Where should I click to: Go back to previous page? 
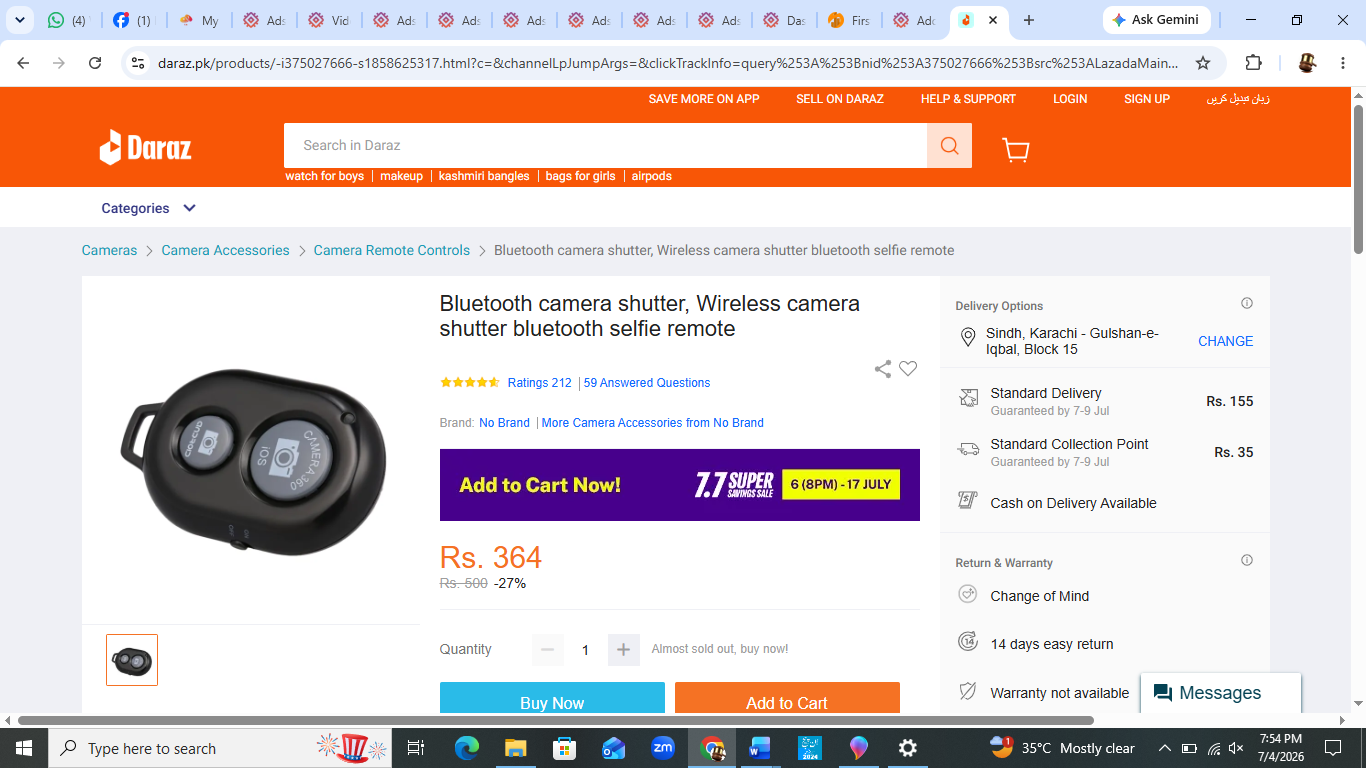click(23, 63)
